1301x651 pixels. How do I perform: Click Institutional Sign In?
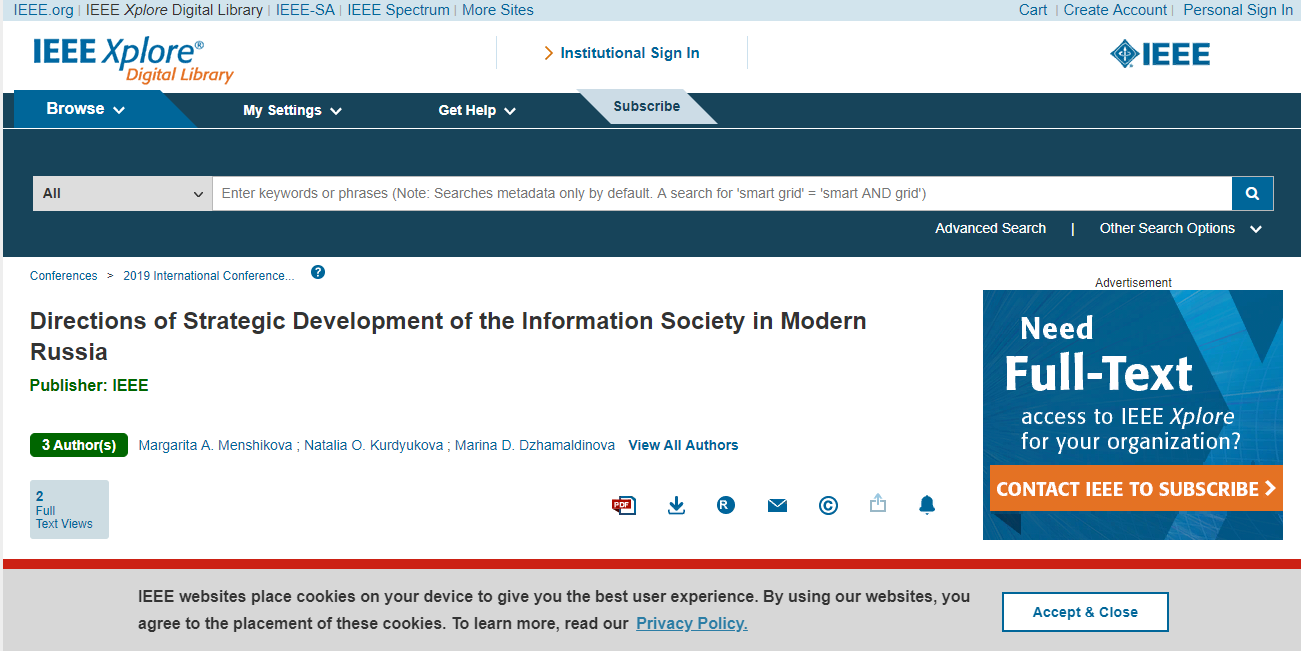click(621, 53)
